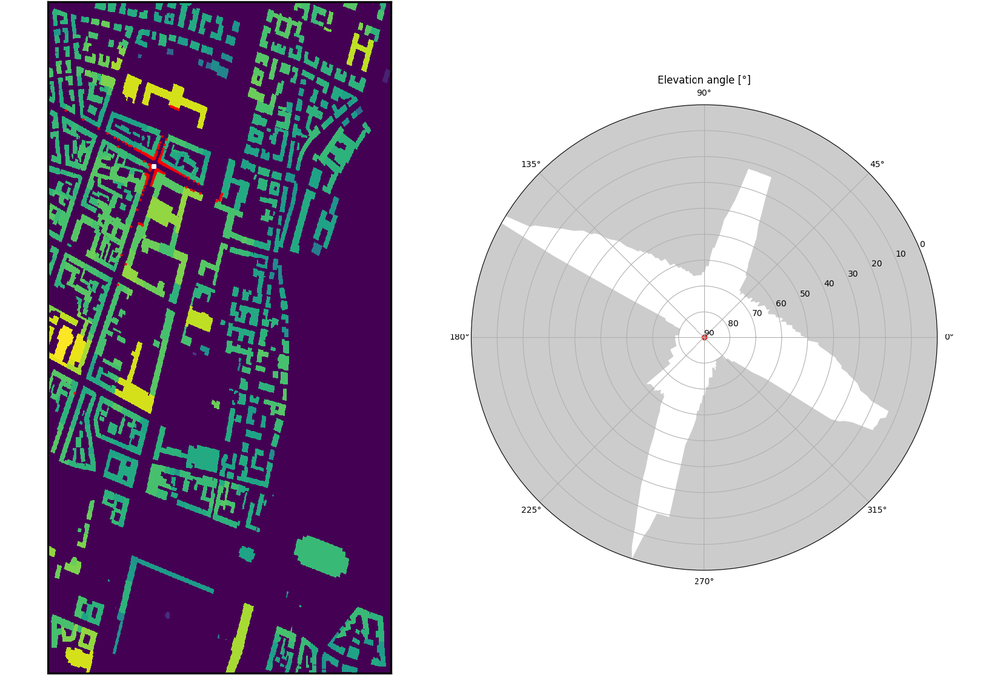The width and height of the screenshot is (1000, 675).
Task: Click the radial tick label 50
Action: tap(805, 294)
